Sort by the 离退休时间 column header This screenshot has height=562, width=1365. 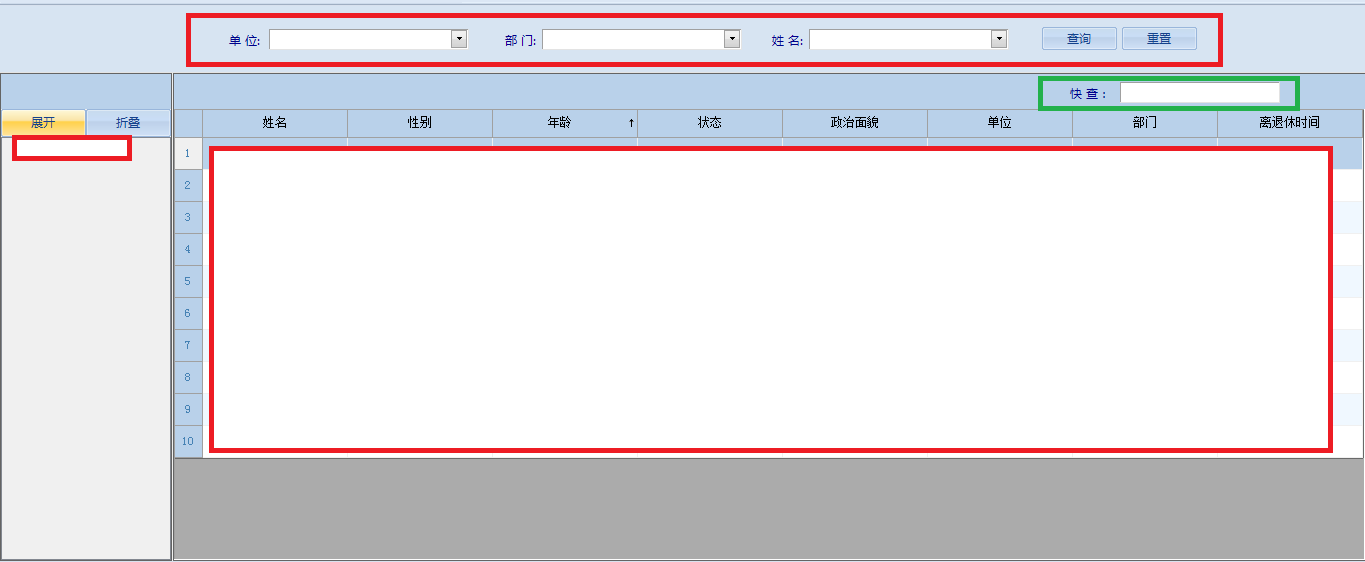coord(1289,123)
